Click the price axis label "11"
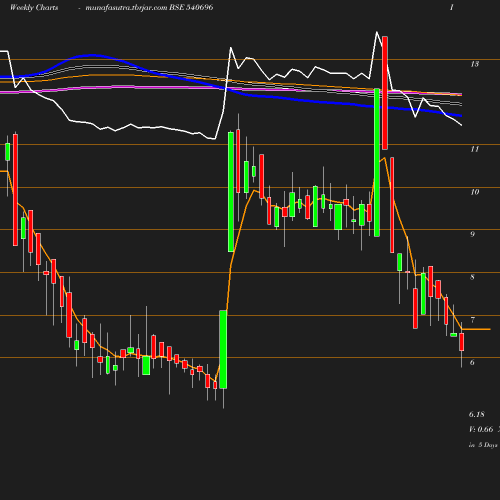The width and height of the screenshot is (500, 500). (x=475, y=149)
